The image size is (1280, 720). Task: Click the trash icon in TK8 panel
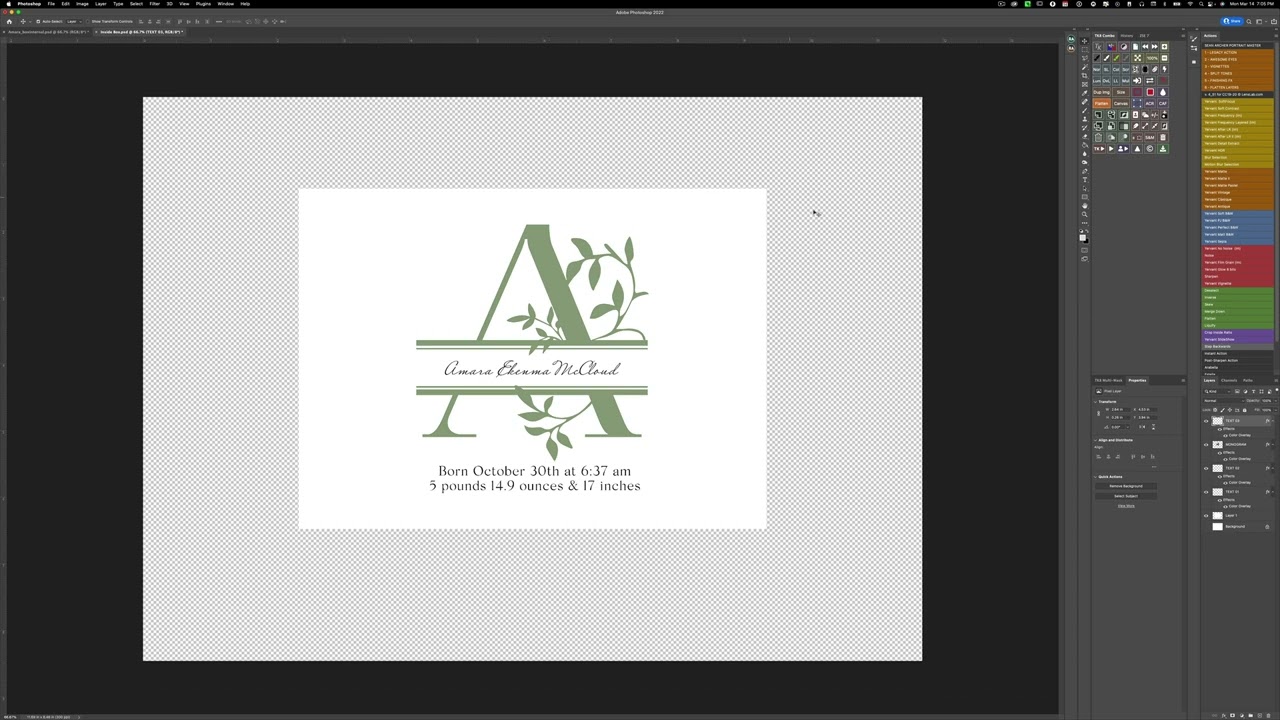[1163, 137]
